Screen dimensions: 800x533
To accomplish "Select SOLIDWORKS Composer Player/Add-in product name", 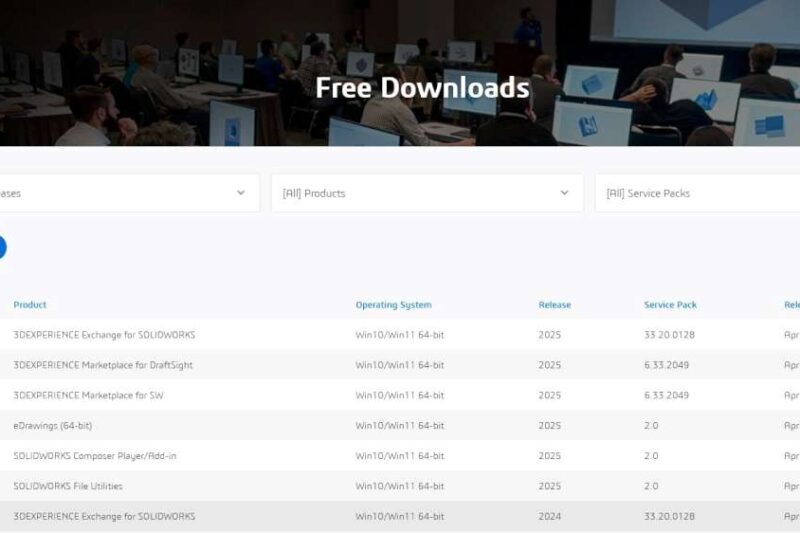I will 94,455.
